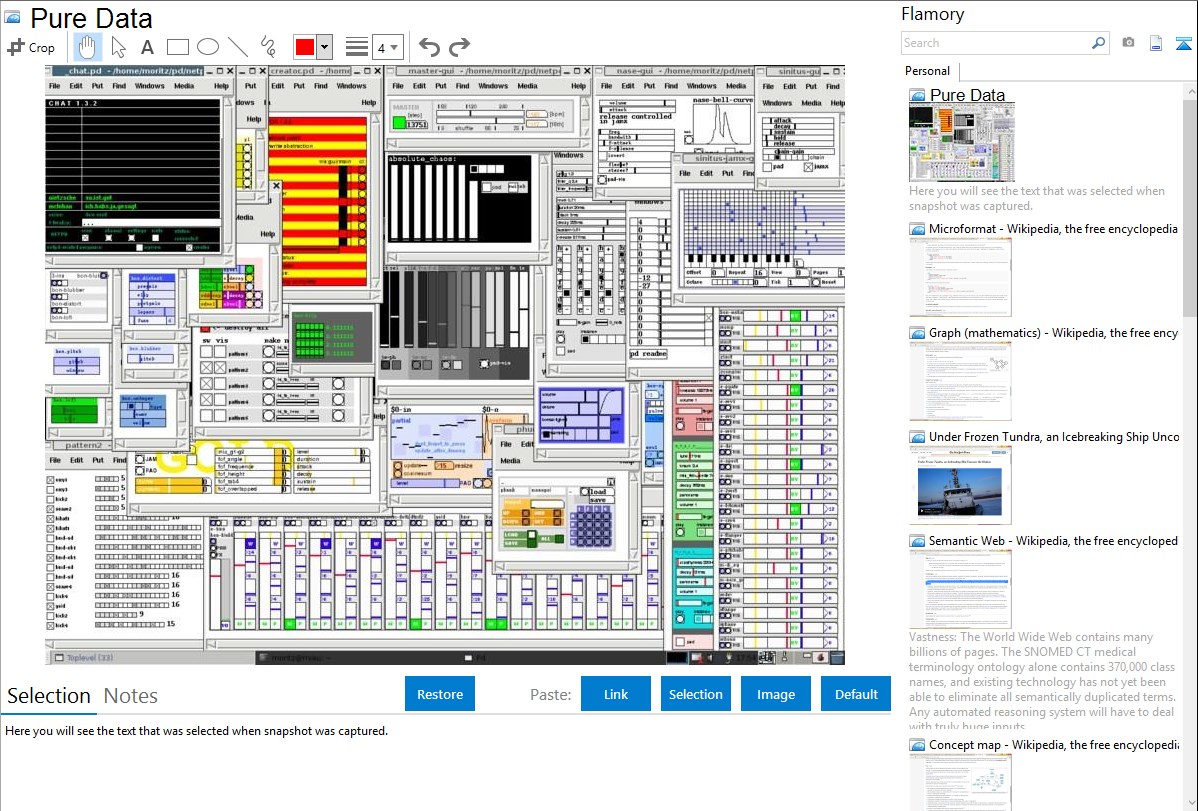The width and height of the screenshot is (1198, 811).
Task: Click the sidebar scrollbar up arrow
Action: 1190,91
